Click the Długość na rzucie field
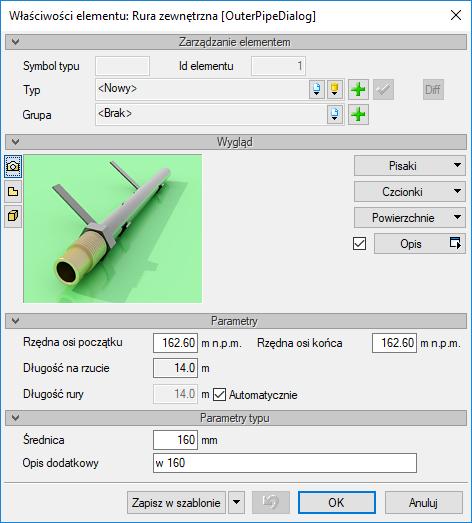Image resolution: width=472 pixels, height=523 pixels. point(175,368)
